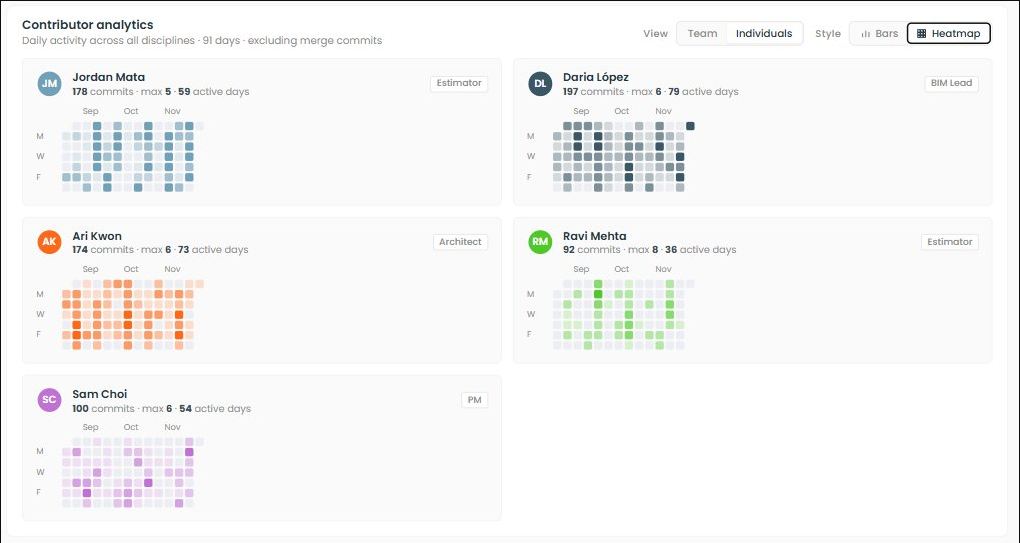Open Ravi Mehta contributor name

pyautogui.click(x=595, y=235)
